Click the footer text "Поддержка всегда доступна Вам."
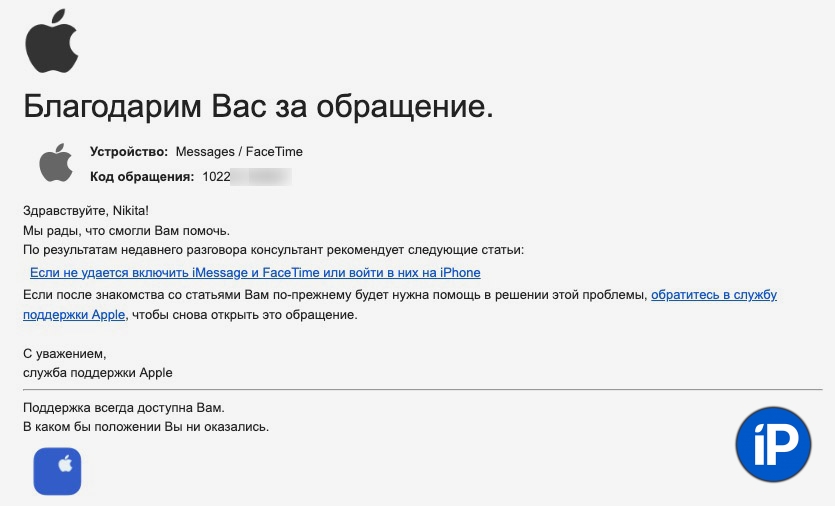This screenshot has width=835, height=506. click(123, 408)
